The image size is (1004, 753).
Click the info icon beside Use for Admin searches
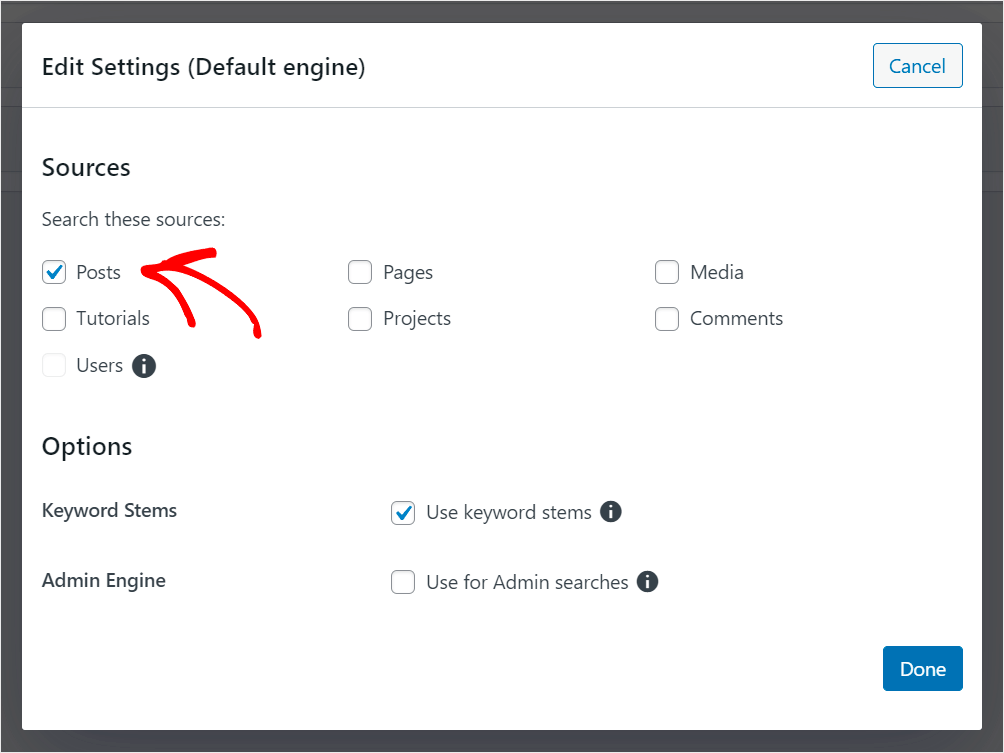[x=648, y=582]
